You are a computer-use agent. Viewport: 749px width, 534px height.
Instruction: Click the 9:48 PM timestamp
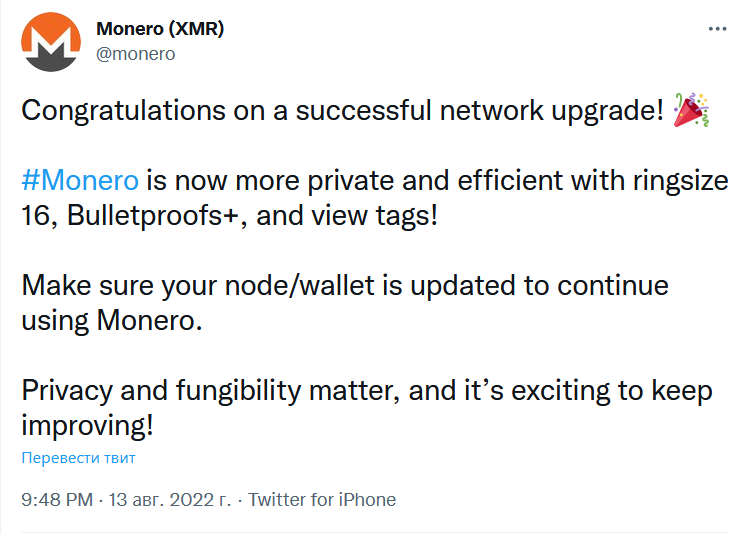(56, 500)
